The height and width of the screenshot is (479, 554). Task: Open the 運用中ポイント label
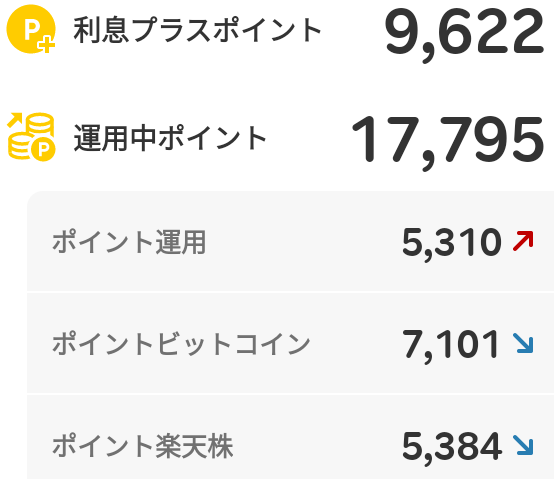pyautogui.click(x=170, y=137)
